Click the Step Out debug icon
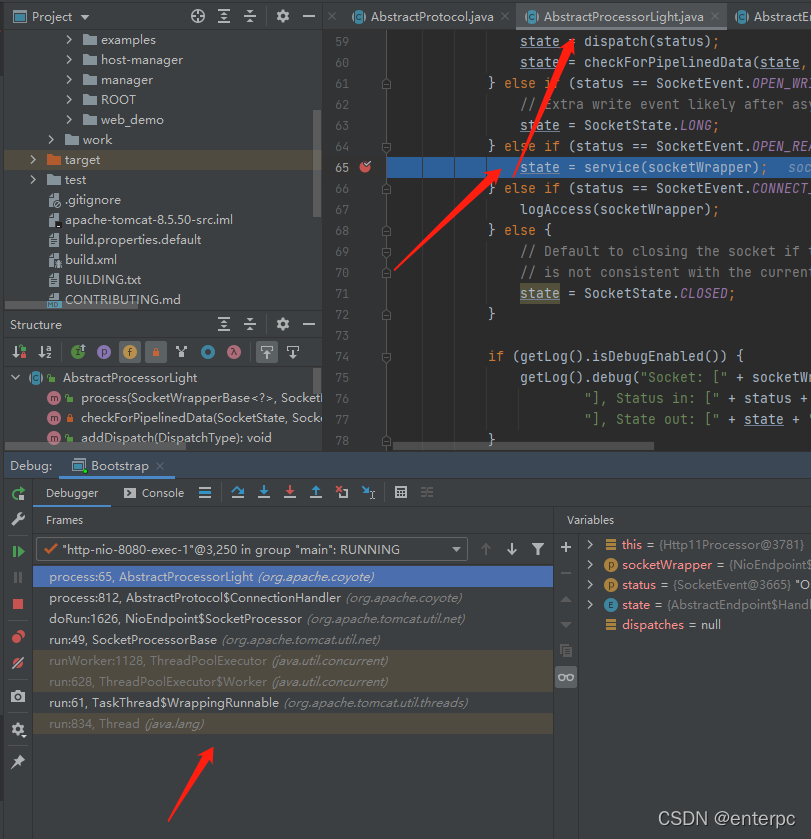Image resolution: width=811 pixels, height=839 pixels. click(x=316, y=492)
